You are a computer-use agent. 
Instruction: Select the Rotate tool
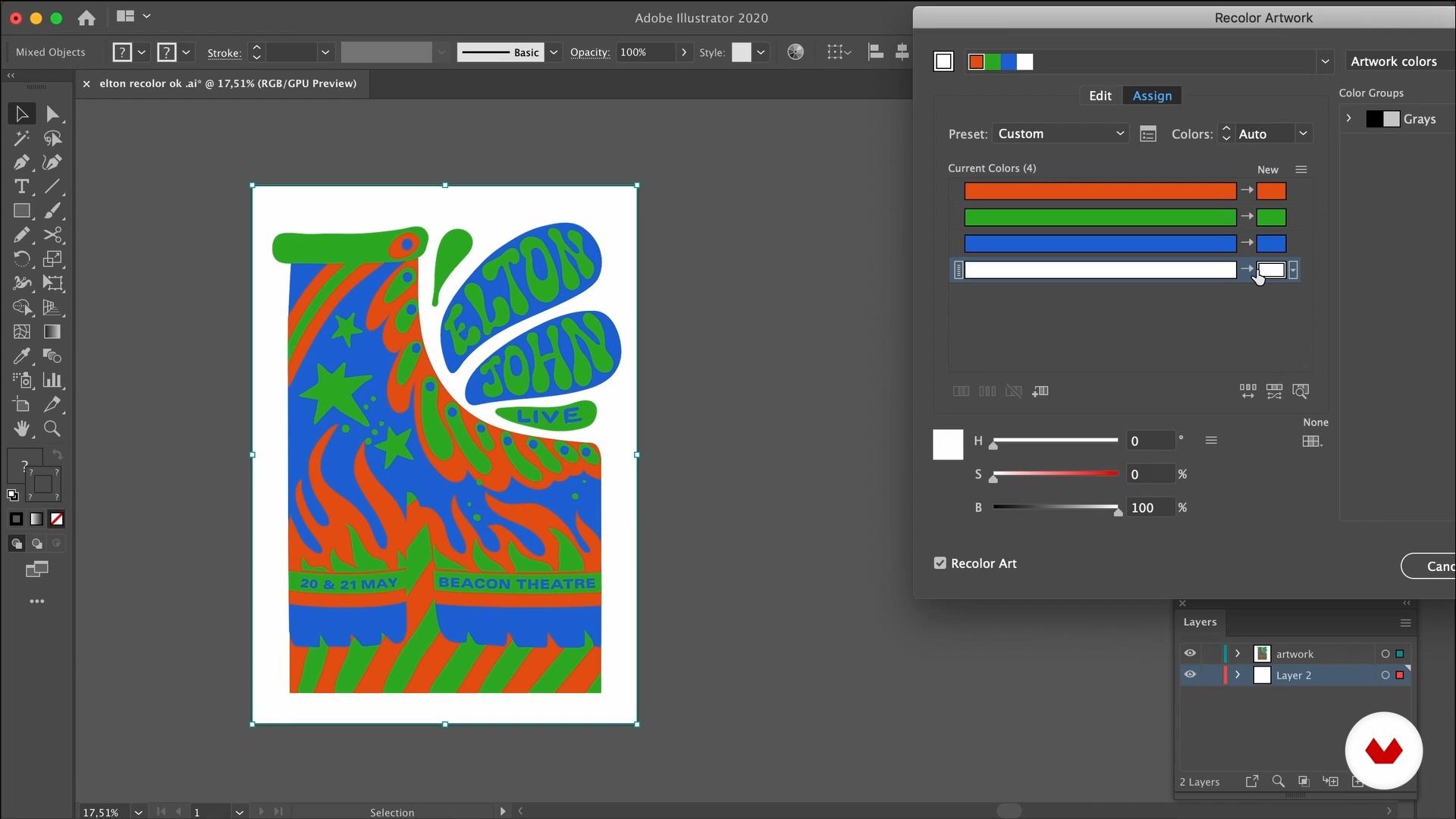(21, 259)
